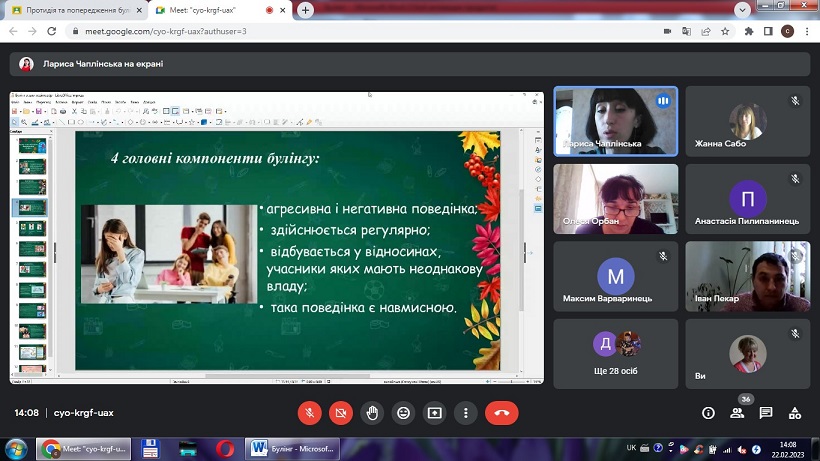Viewport: 820px width, 461px height.
Task: Click the speaking indicator on Лариса Чаплінська tile
Action: [x=663, y=100]
